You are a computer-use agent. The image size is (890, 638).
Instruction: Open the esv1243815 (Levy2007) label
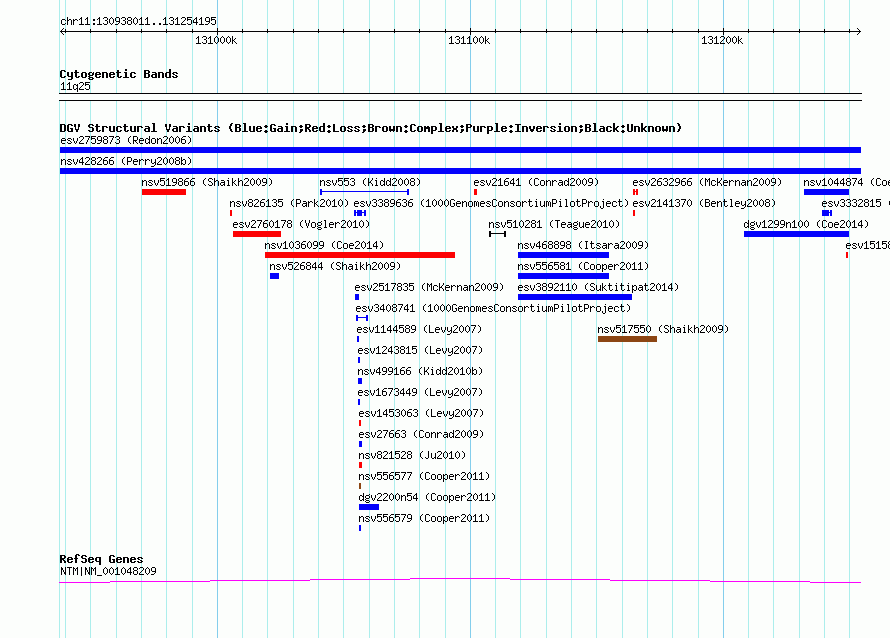[x=419, y=350]
